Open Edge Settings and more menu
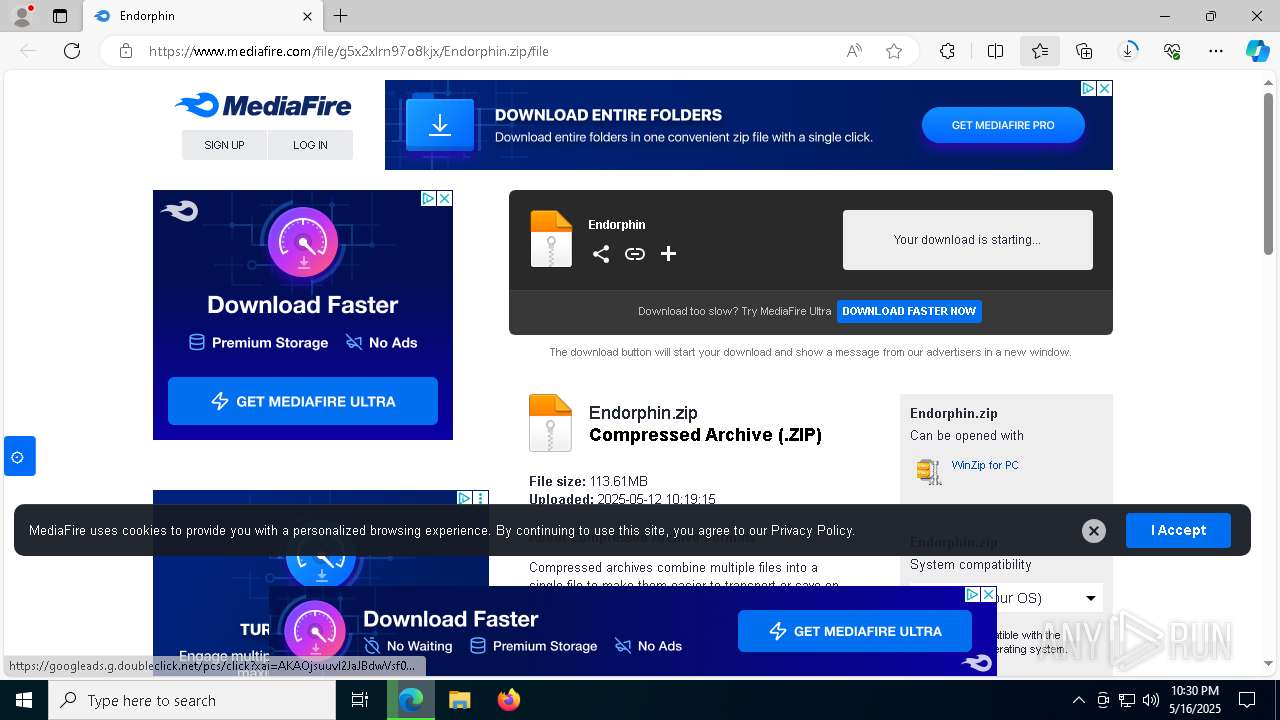Viewport: 1280px width, 720px height. (1216, 51)
